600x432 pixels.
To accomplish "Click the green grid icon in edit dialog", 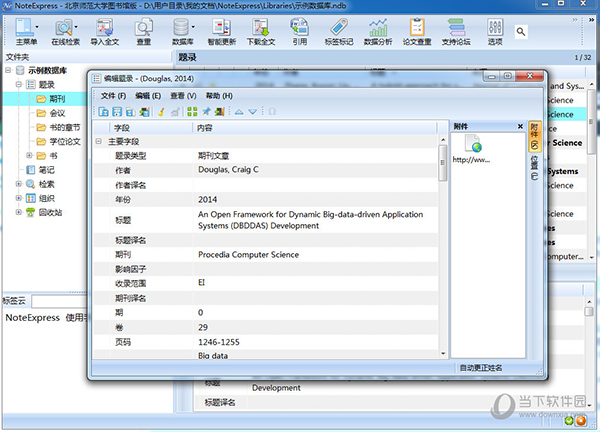I will (x=192, y=112).
